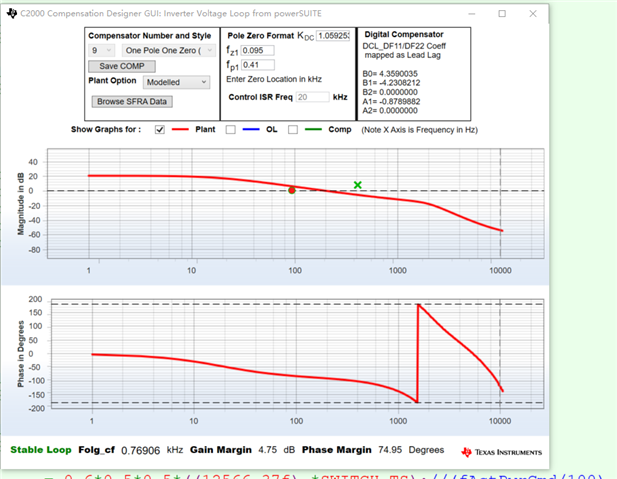Click the B2= 0.0000000 coefficient text
Screen dimensions: 617x479
[x=390, y=92]
